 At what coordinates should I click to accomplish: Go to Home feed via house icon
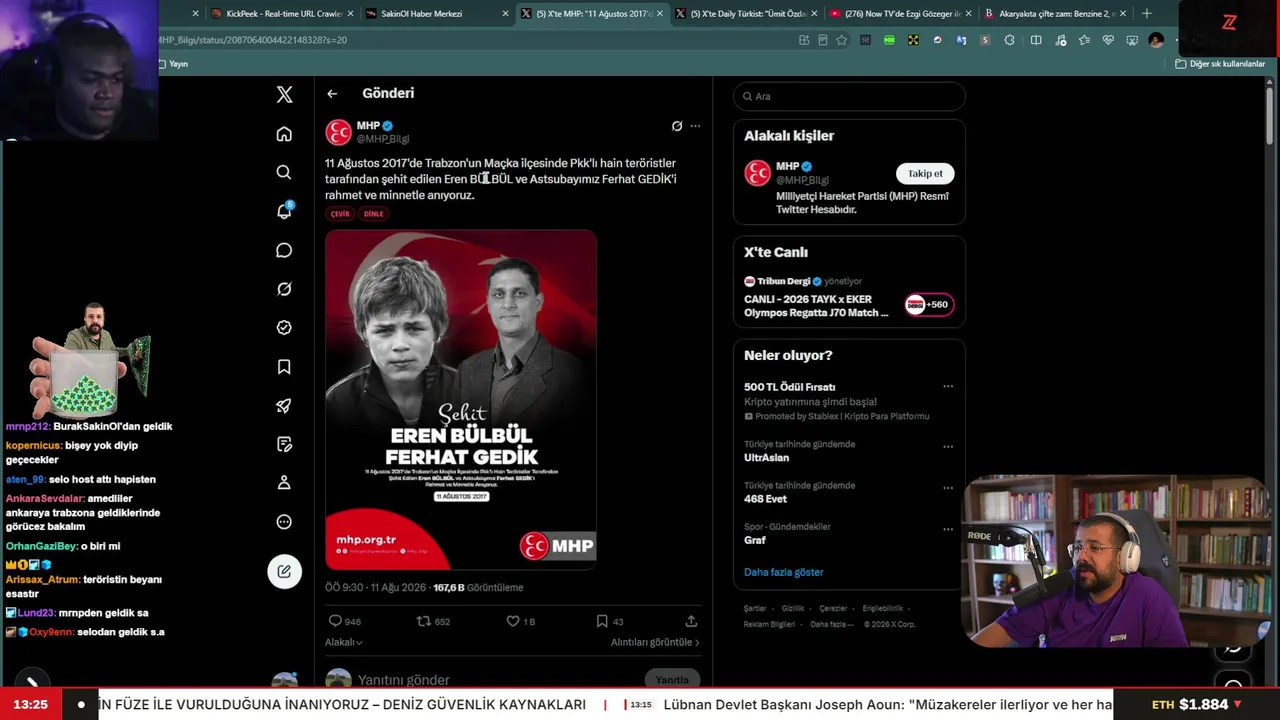pos(284,134)
